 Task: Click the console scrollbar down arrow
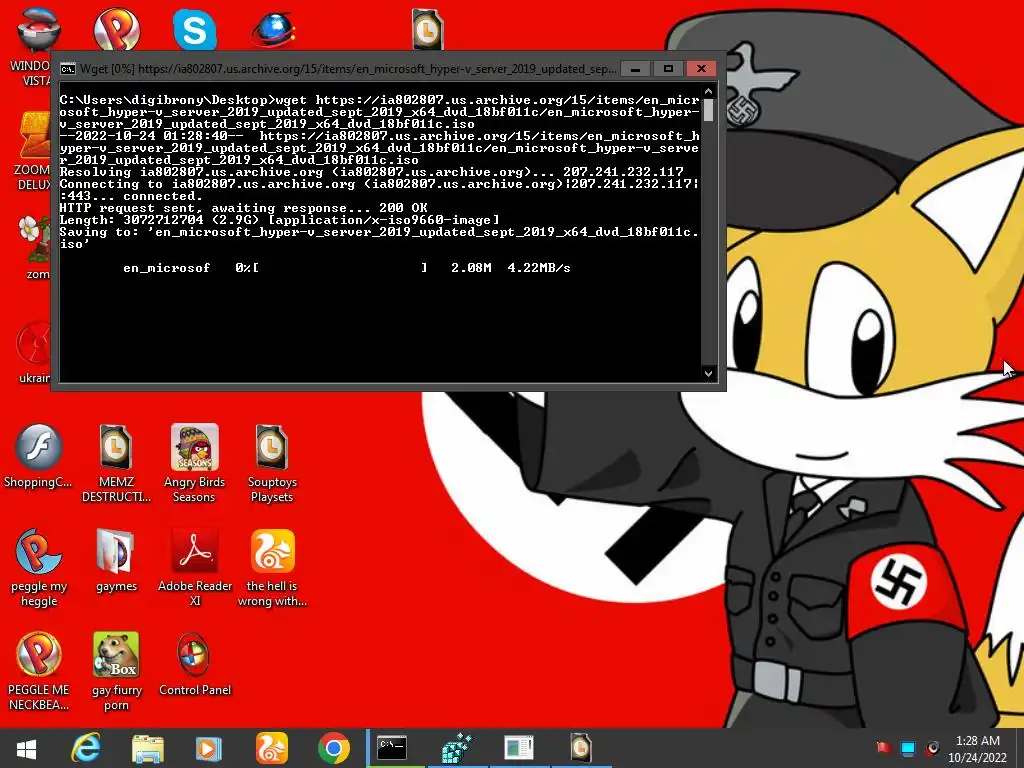click(709, 374)
